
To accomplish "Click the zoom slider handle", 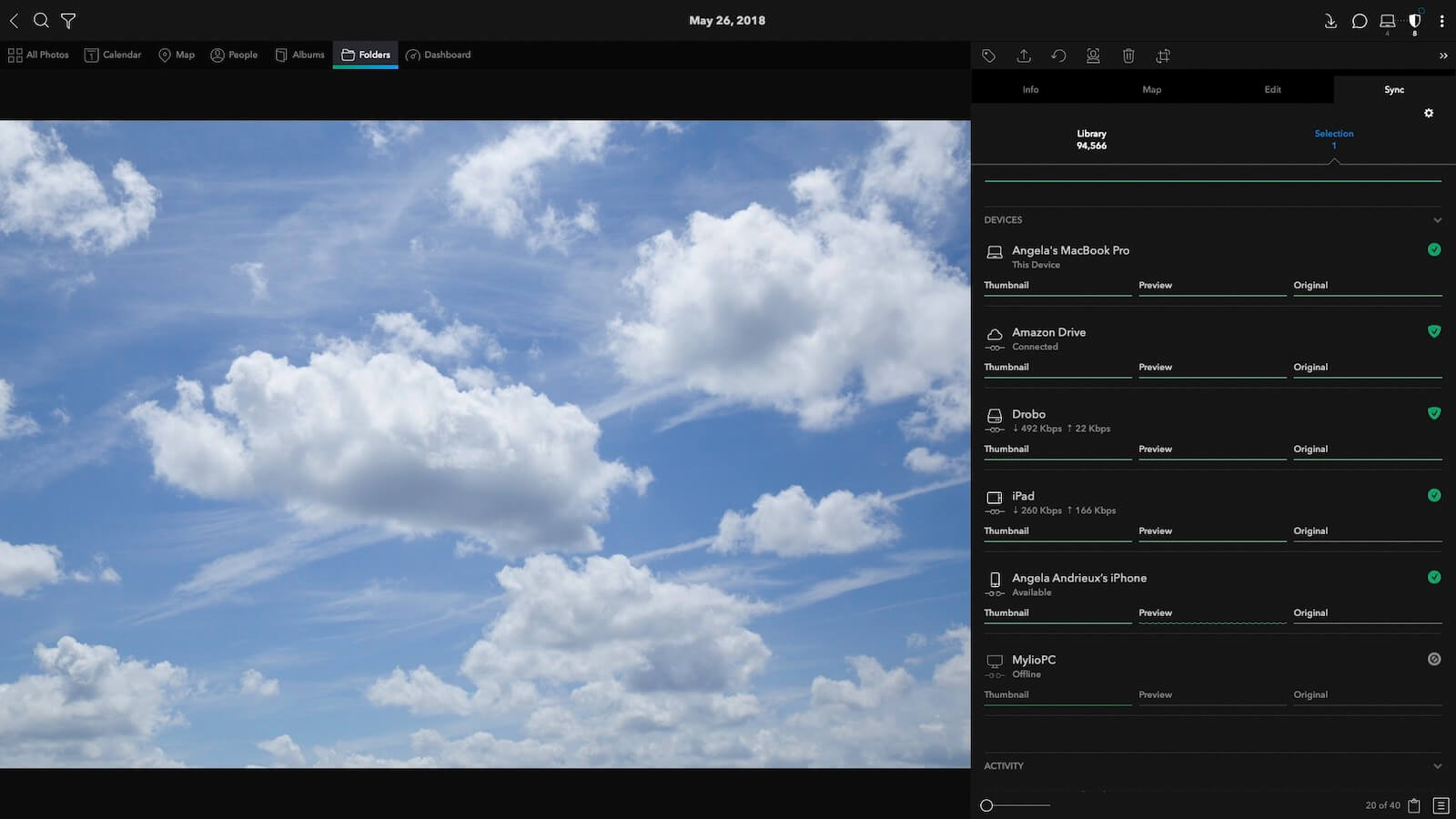I will pos(986,805).
